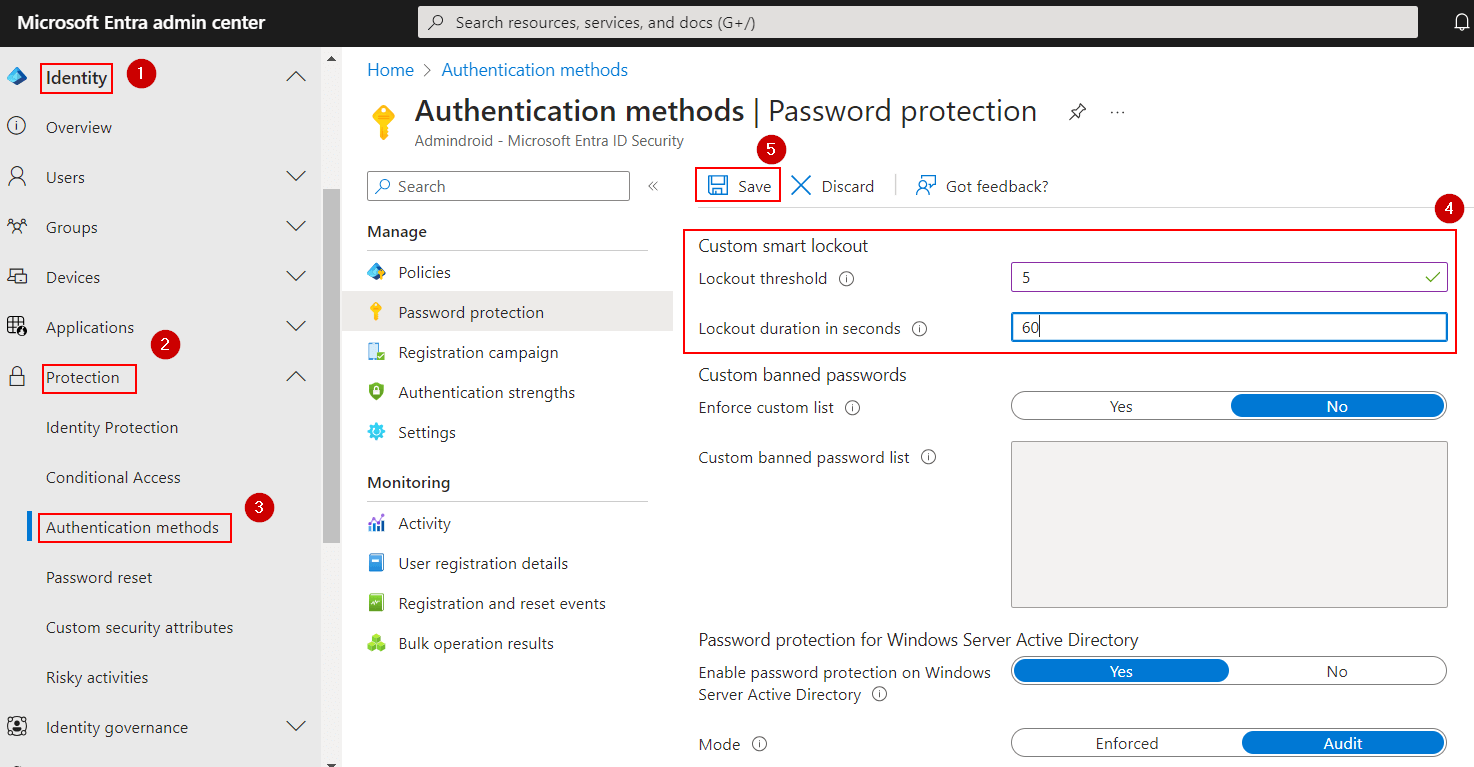Discard the pending changes
The image size is (1474, 767).
click(834, 185)
